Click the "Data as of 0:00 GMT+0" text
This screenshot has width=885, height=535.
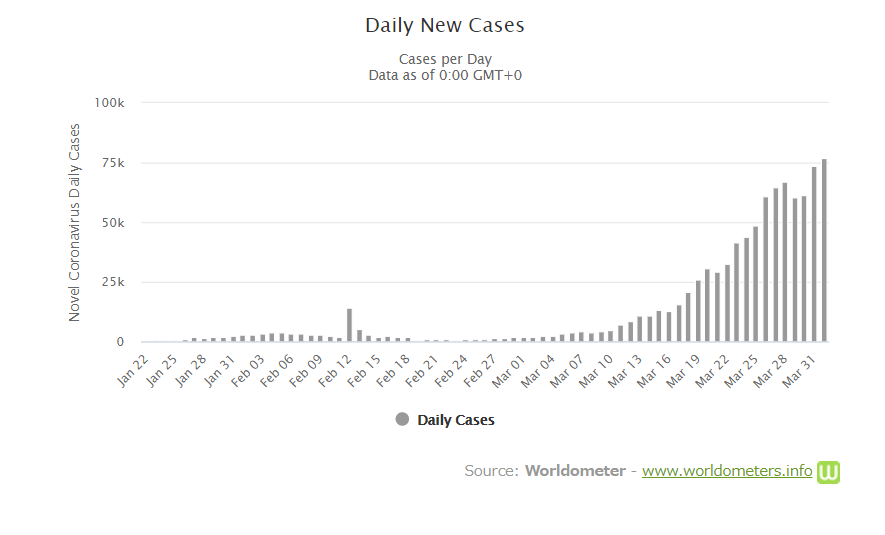coord(445,75)
